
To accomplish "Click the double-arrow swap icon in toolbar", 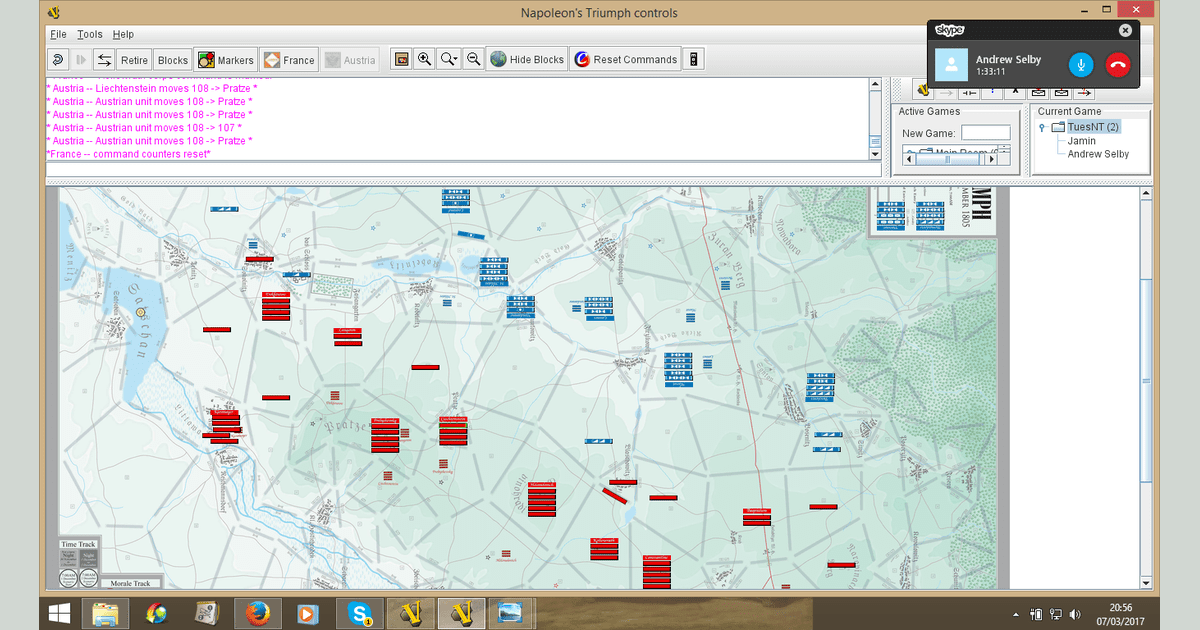I will (x=104, y=58).
